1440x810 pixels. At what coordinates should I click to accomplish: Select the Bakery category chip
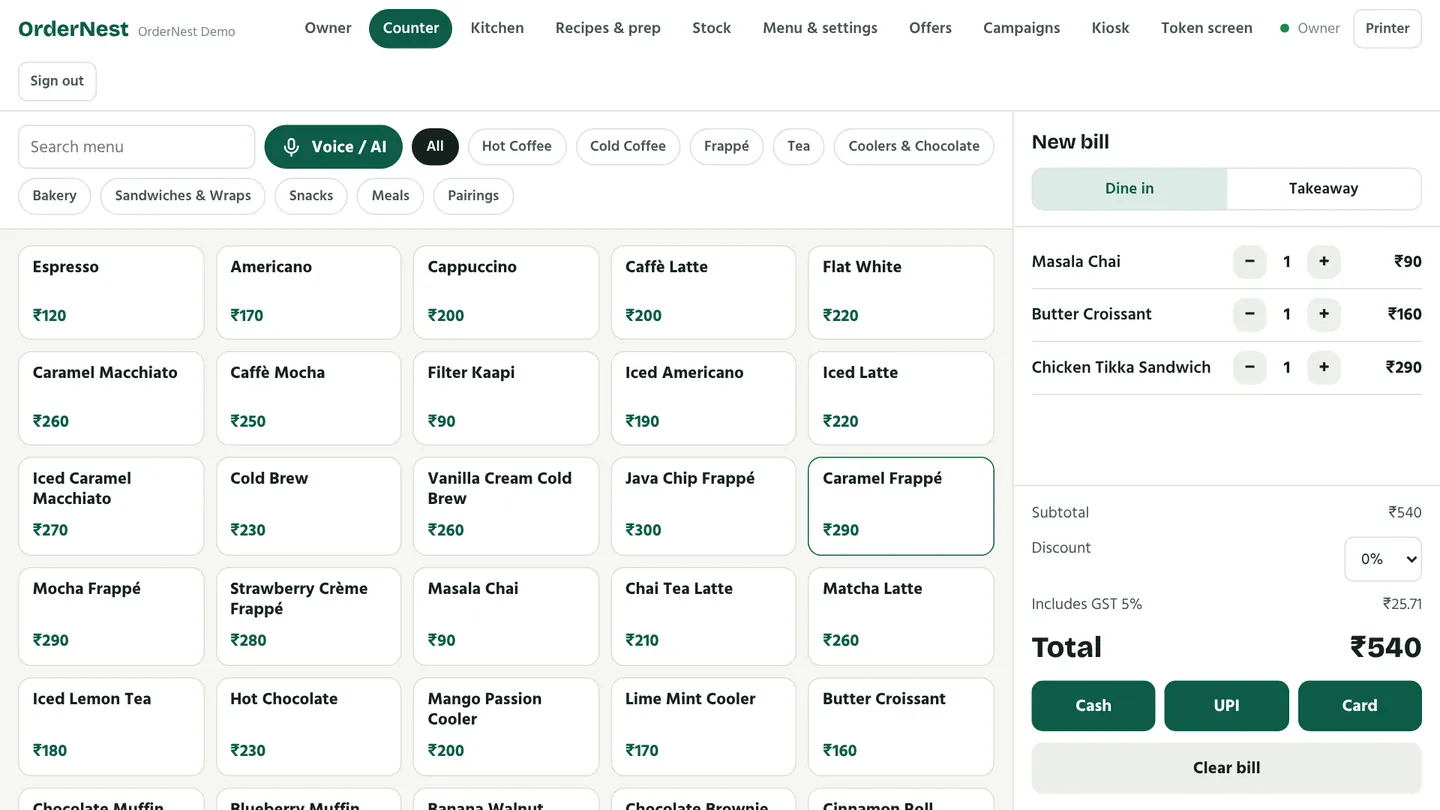pyautogui.click(x=55, y=196)
